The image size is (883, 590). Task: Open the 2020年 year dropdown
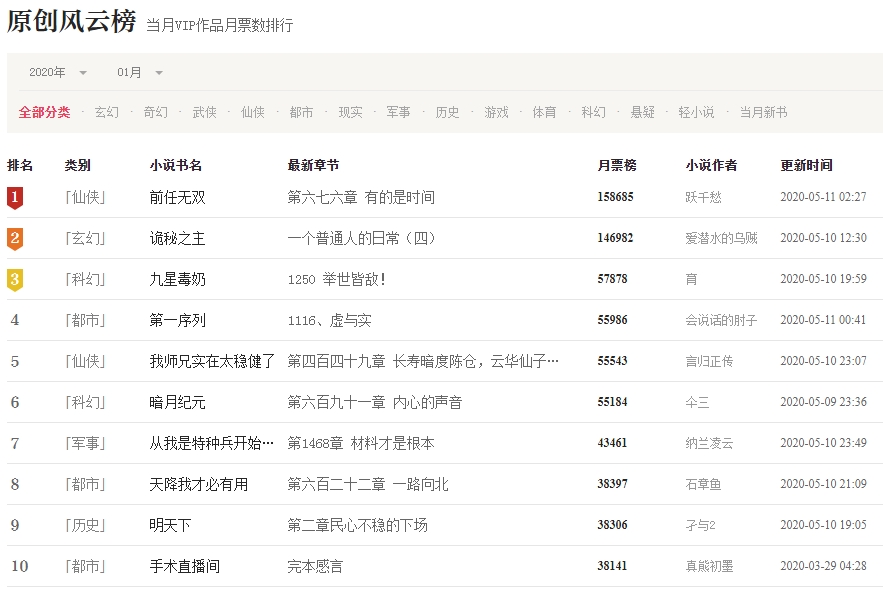(58, 73)
